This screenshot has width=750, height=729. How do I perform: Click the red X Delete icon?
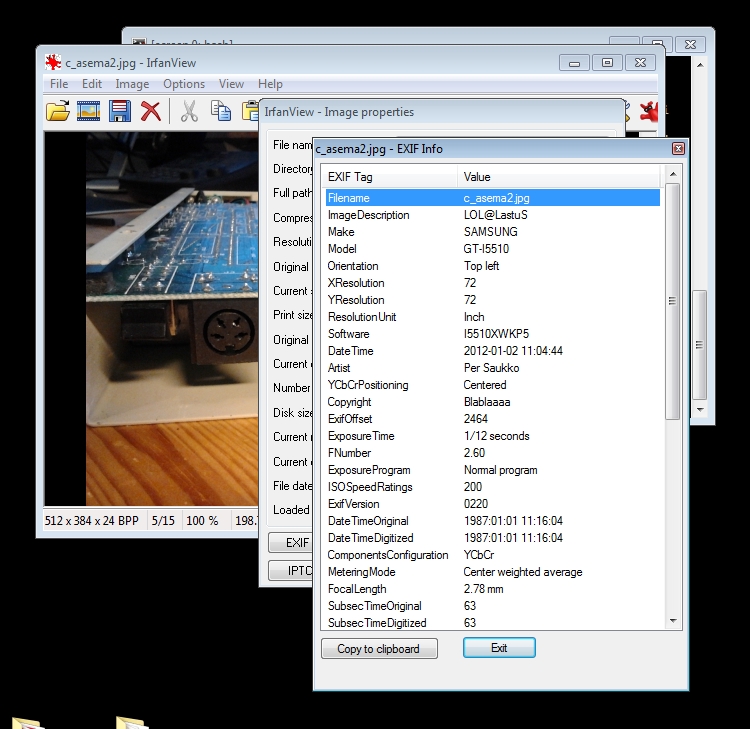click(151, 111)
